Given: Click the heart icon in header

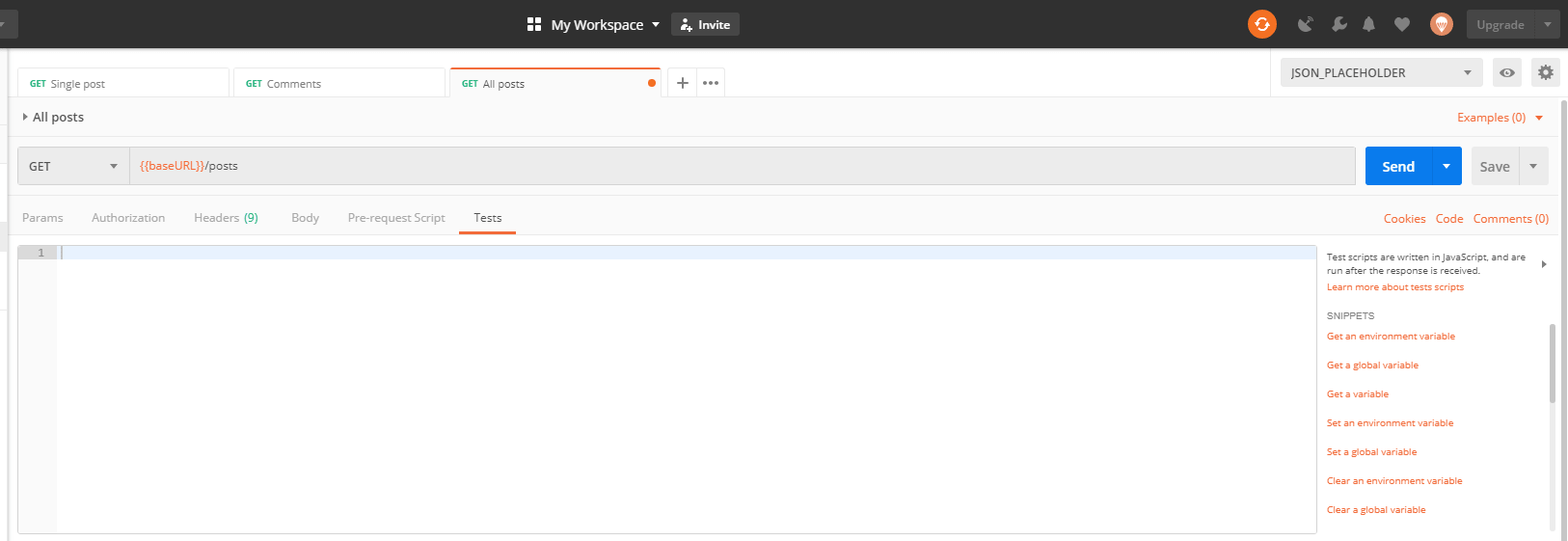Looking at the screenshot, I should tap(1402, 24).
